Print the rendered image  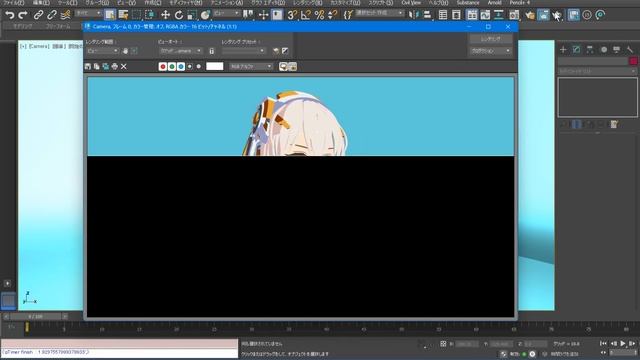tap(115, 67)
